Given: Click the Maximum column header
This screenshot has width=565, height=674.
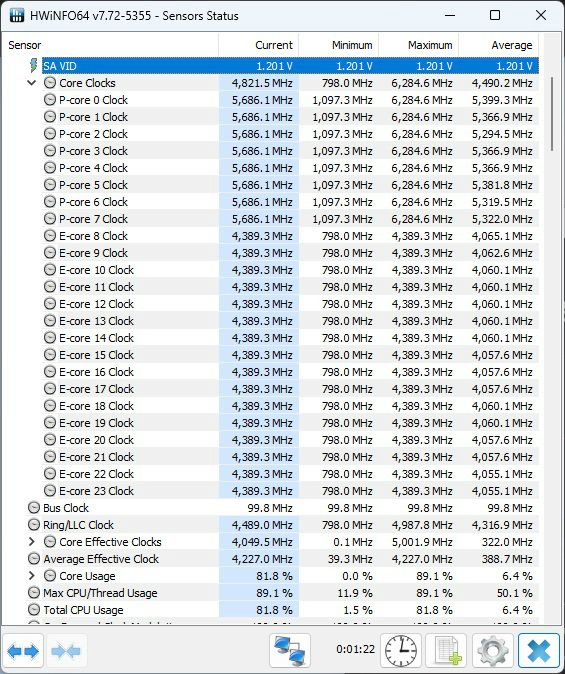Looking at the screenshot, I should click(418, 45).
